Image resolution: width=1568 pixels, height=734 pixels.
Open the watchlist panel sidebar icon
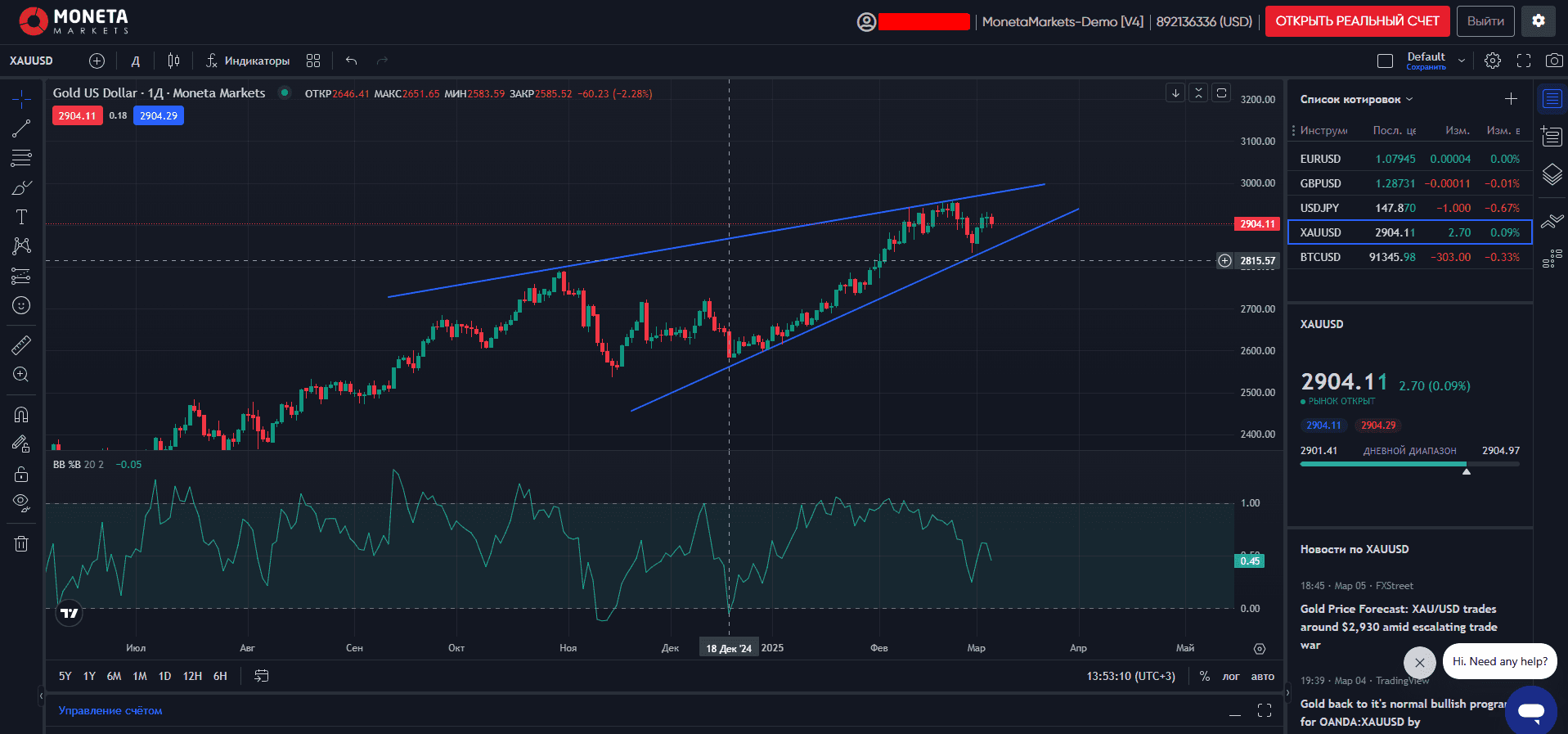pyautogui.click(x=1552, y=99)
